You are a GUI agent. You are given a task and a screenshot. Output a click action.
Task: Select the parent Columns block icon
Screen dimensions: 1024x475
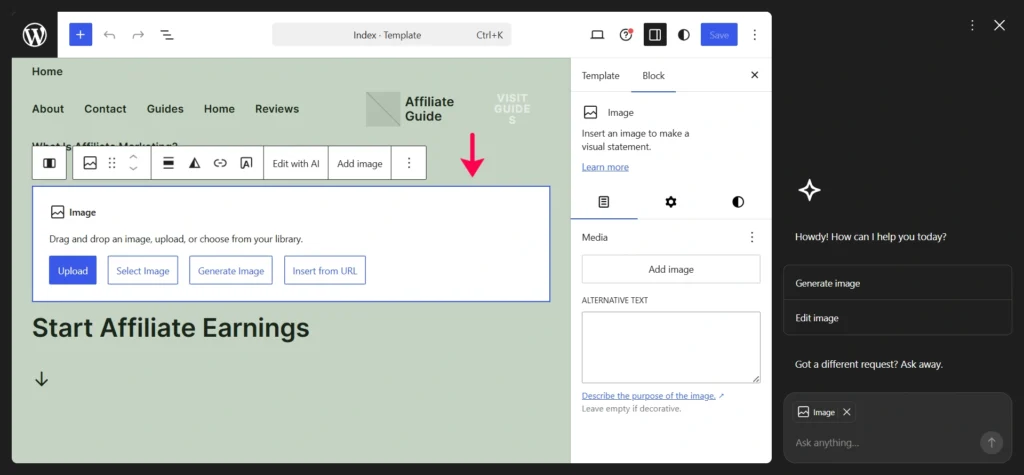pyautogui.click(x=49, y=163)
